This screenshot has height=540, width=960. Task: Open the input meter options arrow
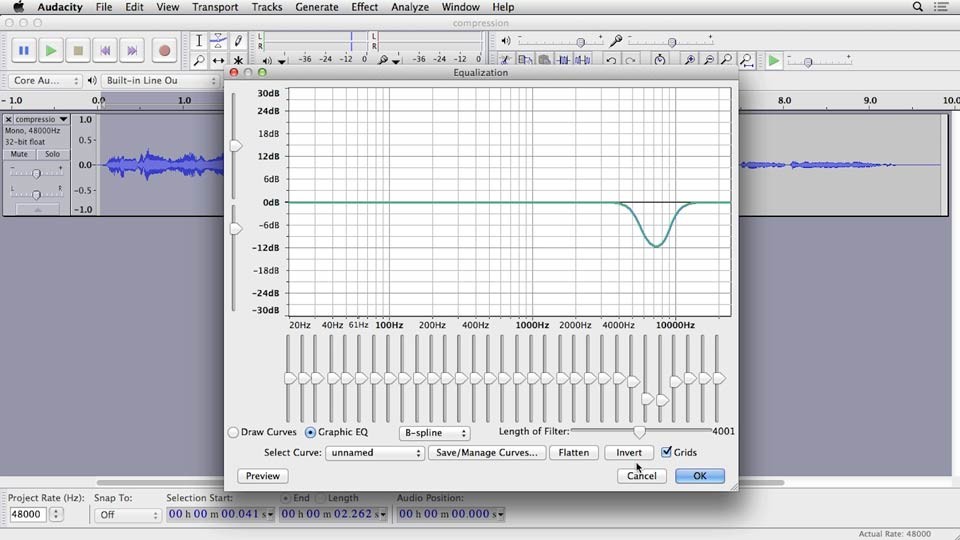coord(396,61)
